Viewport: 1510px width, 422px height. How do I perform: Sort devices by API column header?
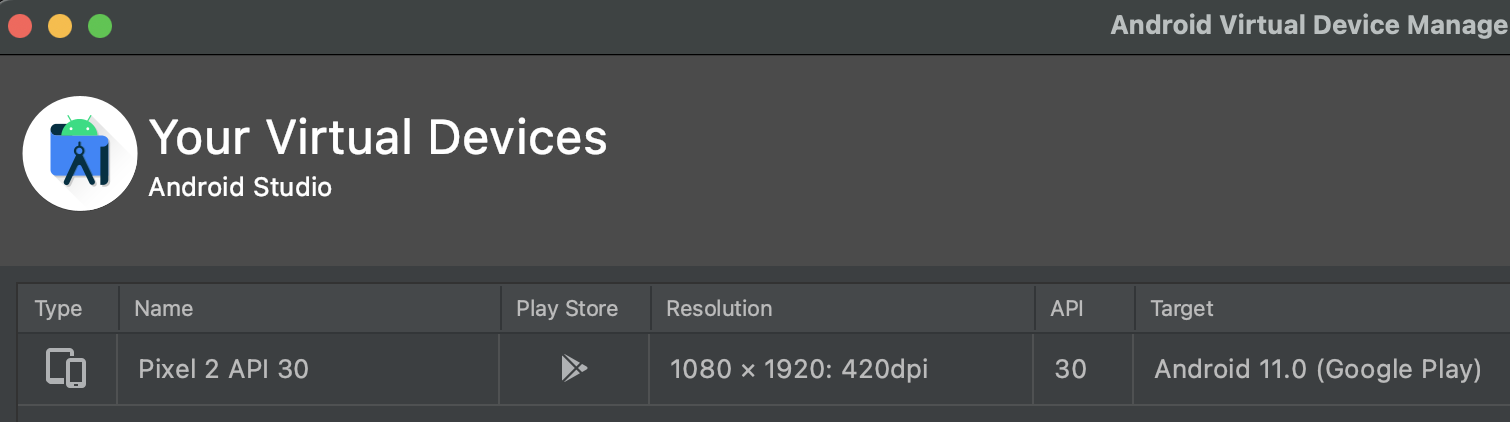(1084, 308)
